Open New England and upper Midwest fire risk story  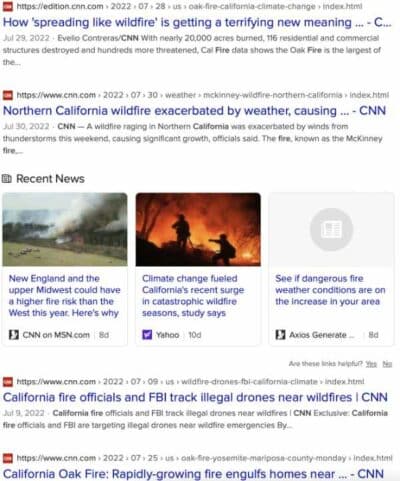click(x=64, y=296)
